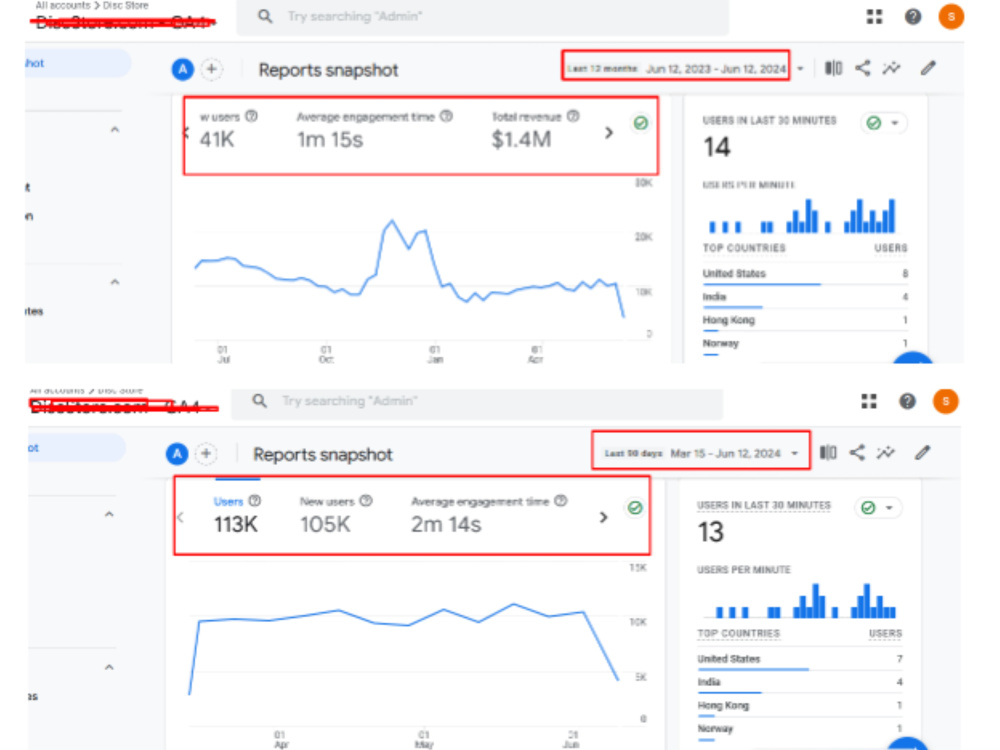Add comparison plus button in top snapshot
1000x750 pixels.
pos(212,69)
